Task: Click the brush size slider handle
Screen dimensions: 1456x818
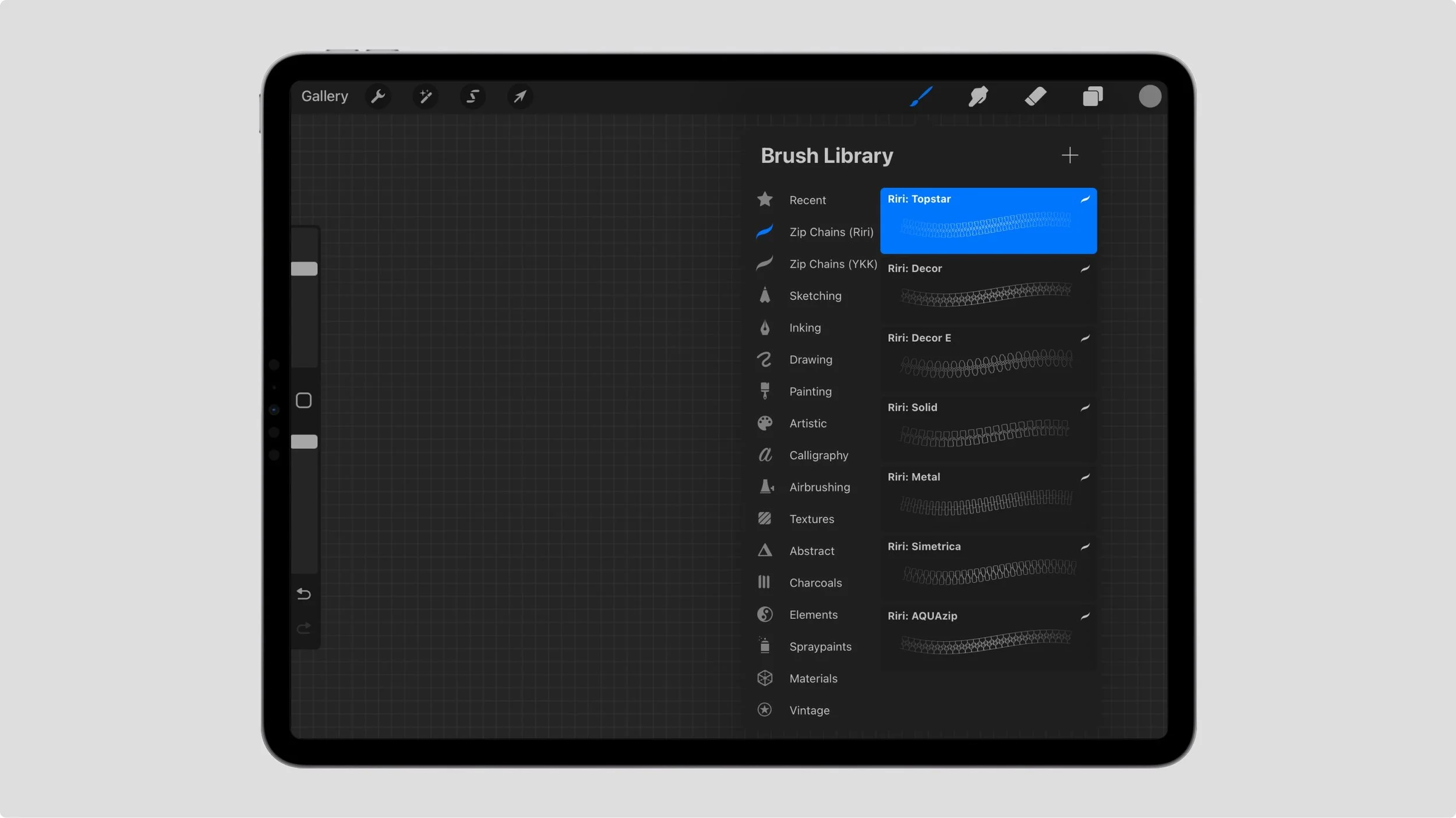Action: point(304,268)
